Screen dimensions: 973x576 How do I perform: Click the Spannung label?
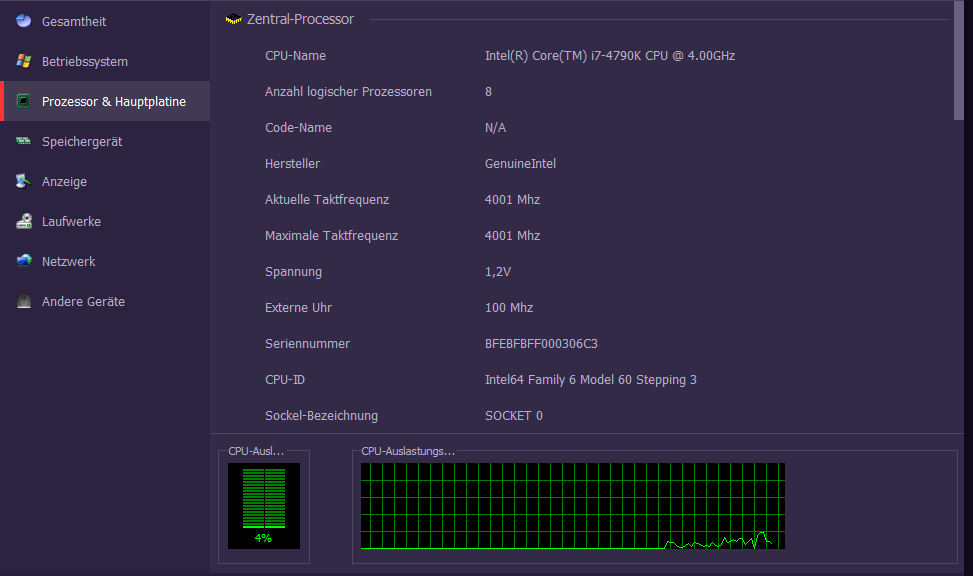(x=294, y=272)
